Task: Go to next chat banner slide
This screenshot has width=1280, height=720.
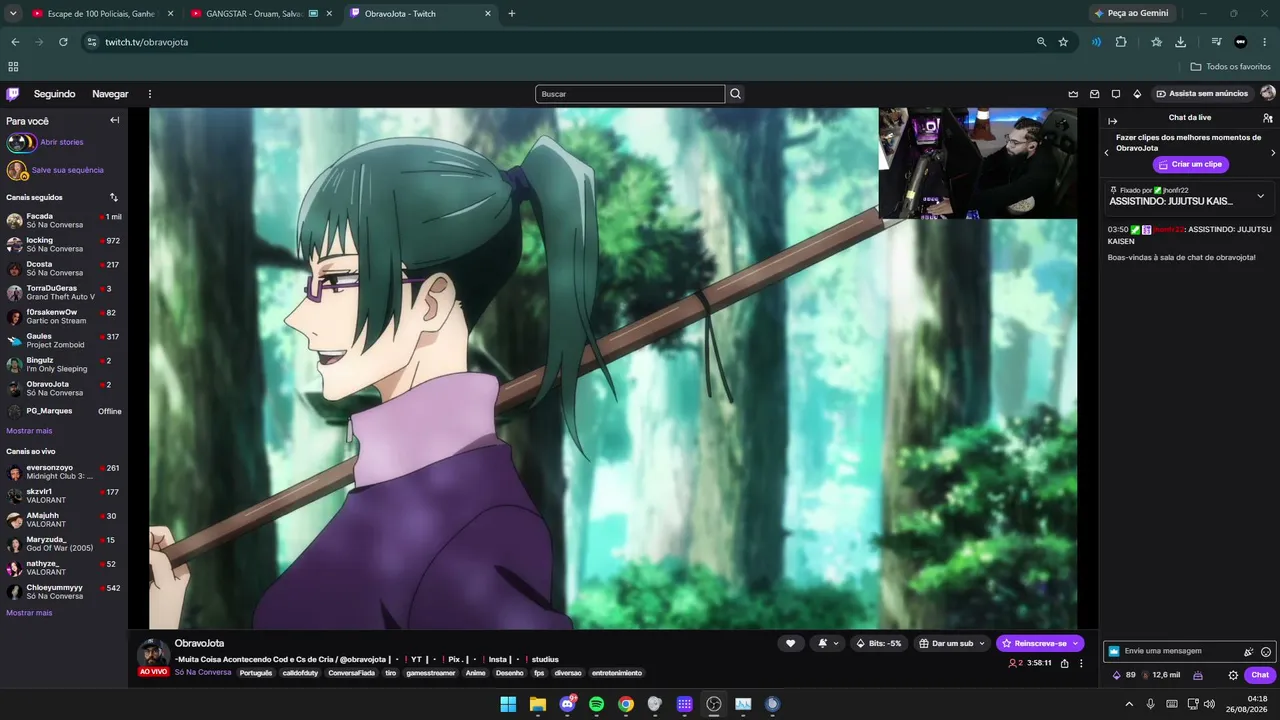Action: pyautogui.click(x=1273, y=153)
